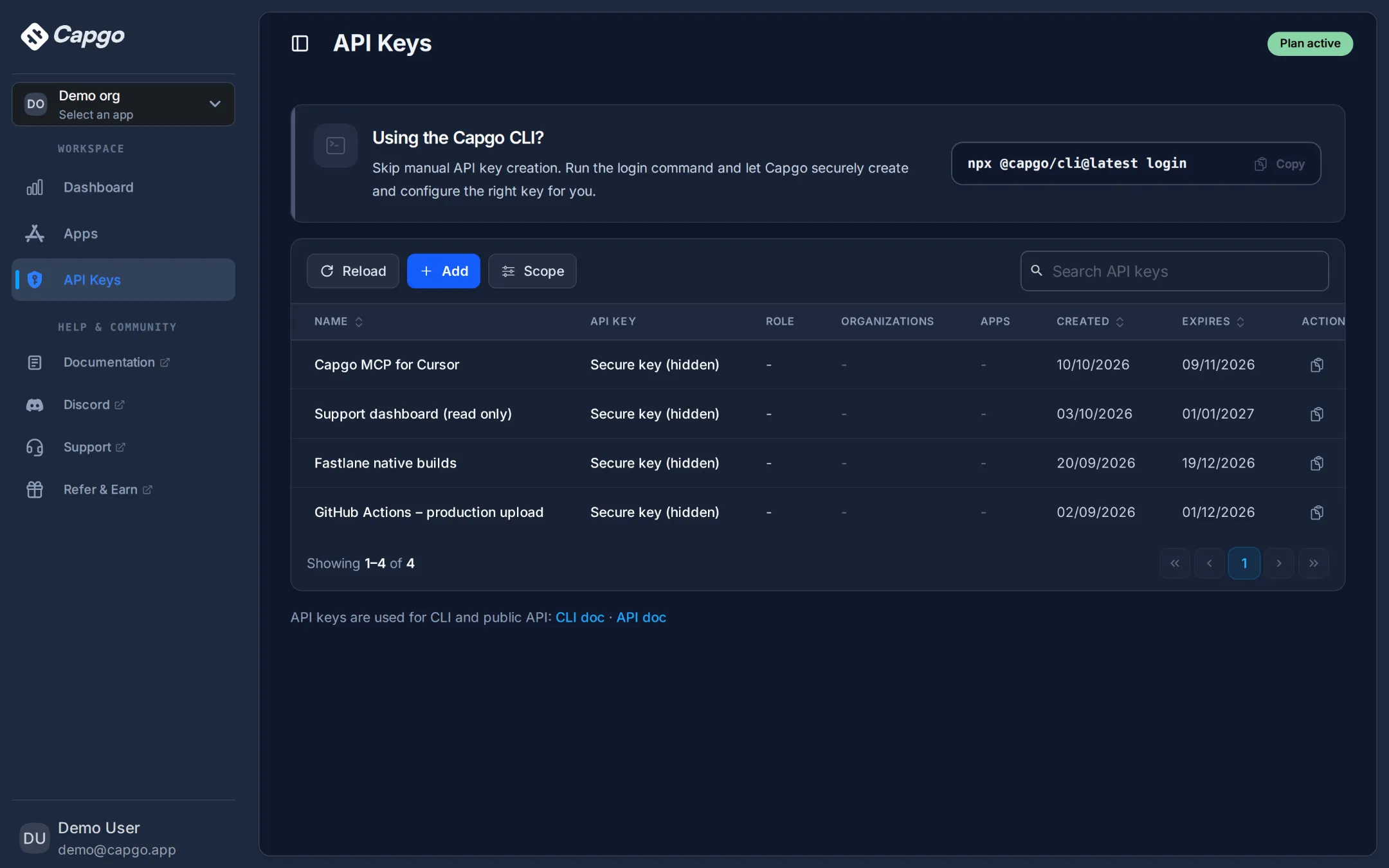Click the Reload button

pyautogui.click(x=353, y=271)
